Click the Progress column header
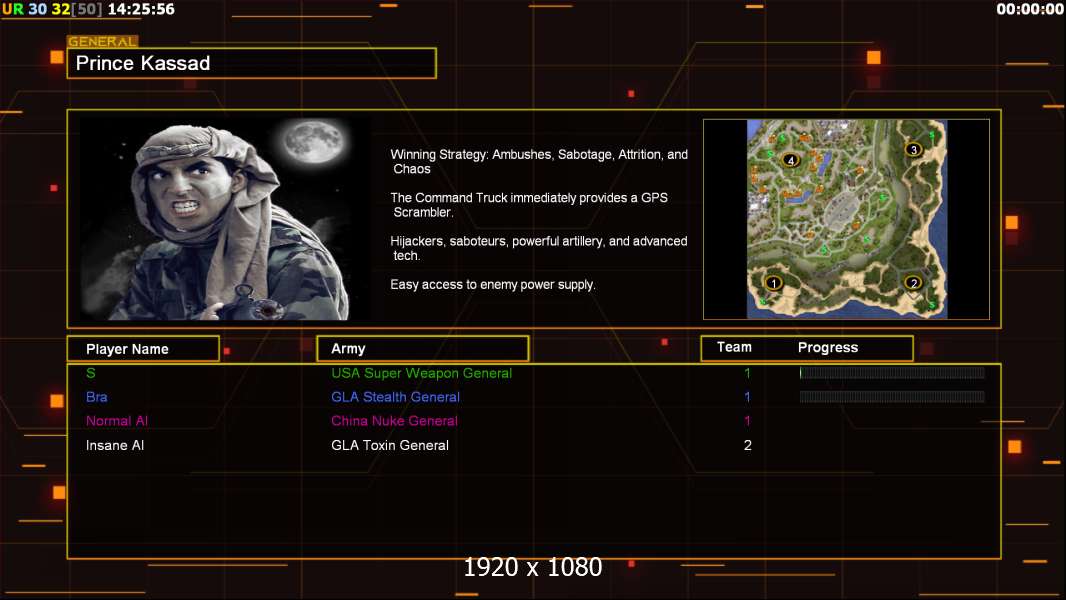 pyautogui.click(x=828, y=347)
